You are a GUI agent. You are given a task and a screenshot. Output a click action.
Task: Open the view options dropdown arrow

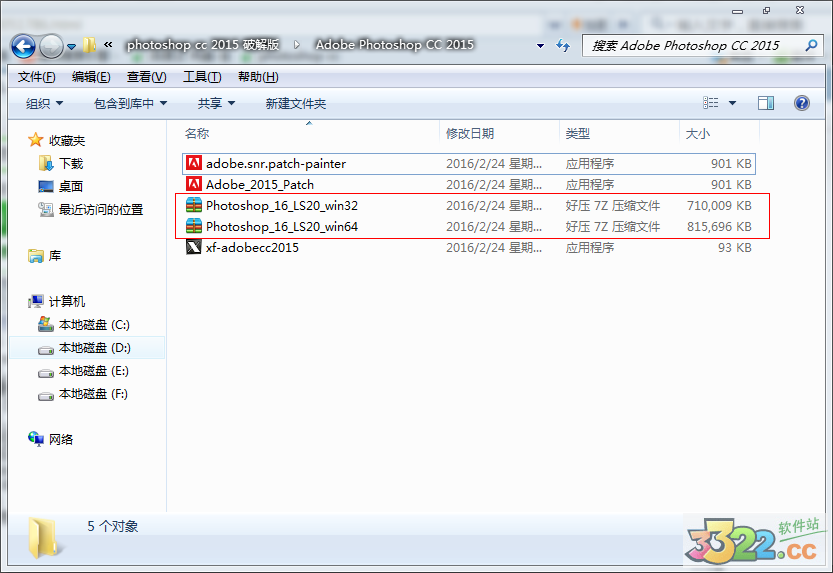pos(733,103)
